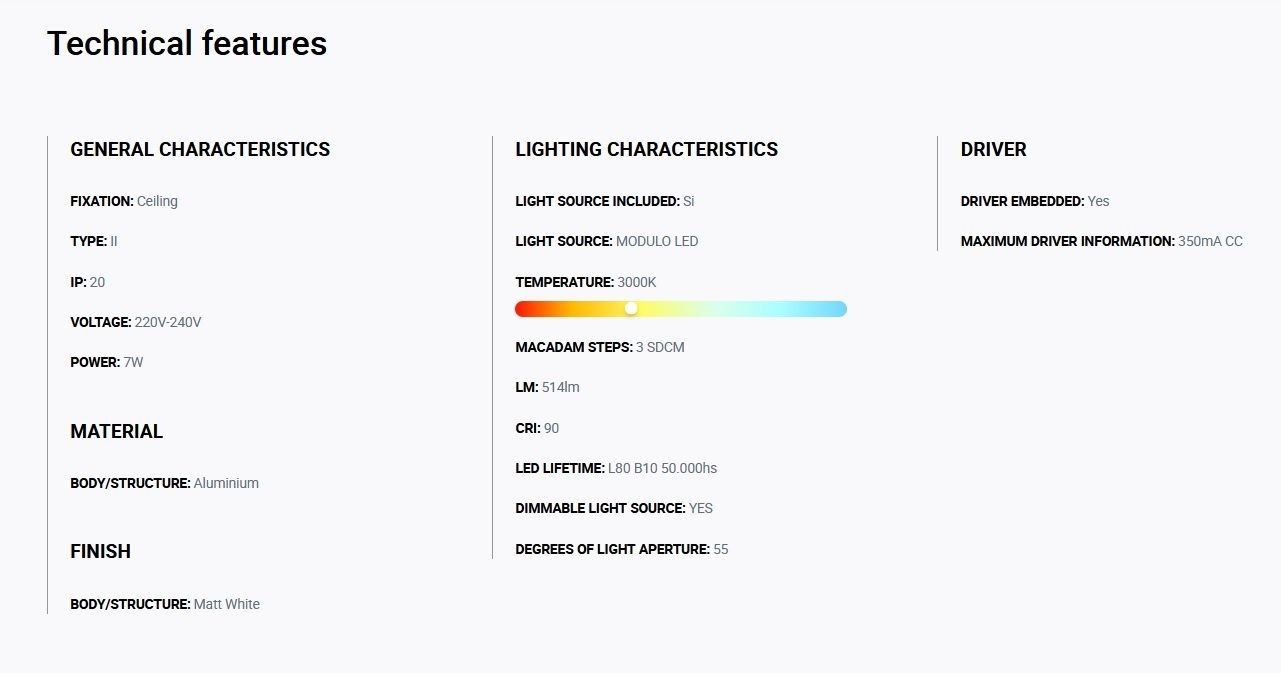This screenshot has width=1281, height=673.
Task: Click the Finish section heading
Action: tap(100, 552)
